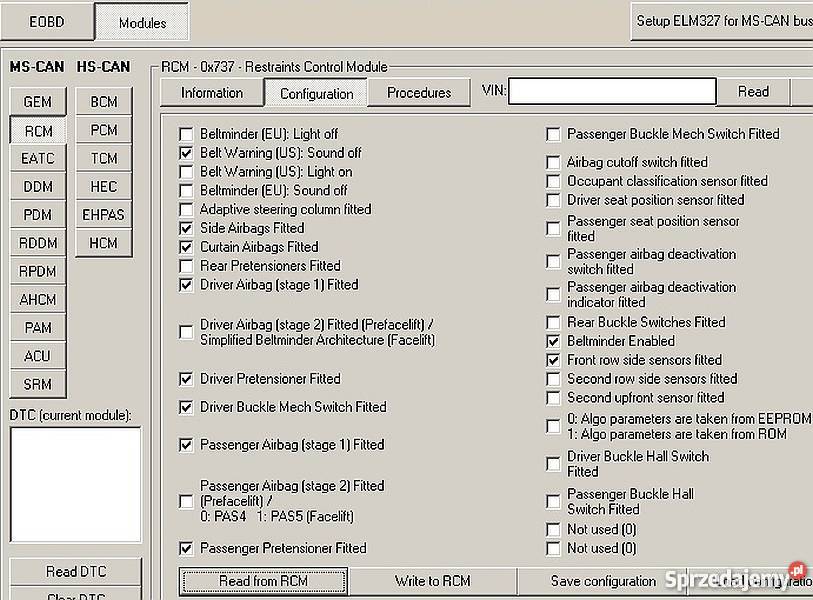Open the Information tab
813x600 pixels.
[x=211, y=92]
